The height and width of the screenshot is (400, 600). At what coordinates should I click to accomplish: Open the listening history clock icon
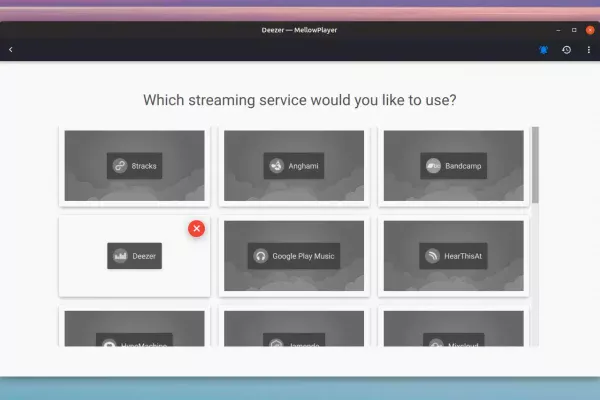pos(567,50)
